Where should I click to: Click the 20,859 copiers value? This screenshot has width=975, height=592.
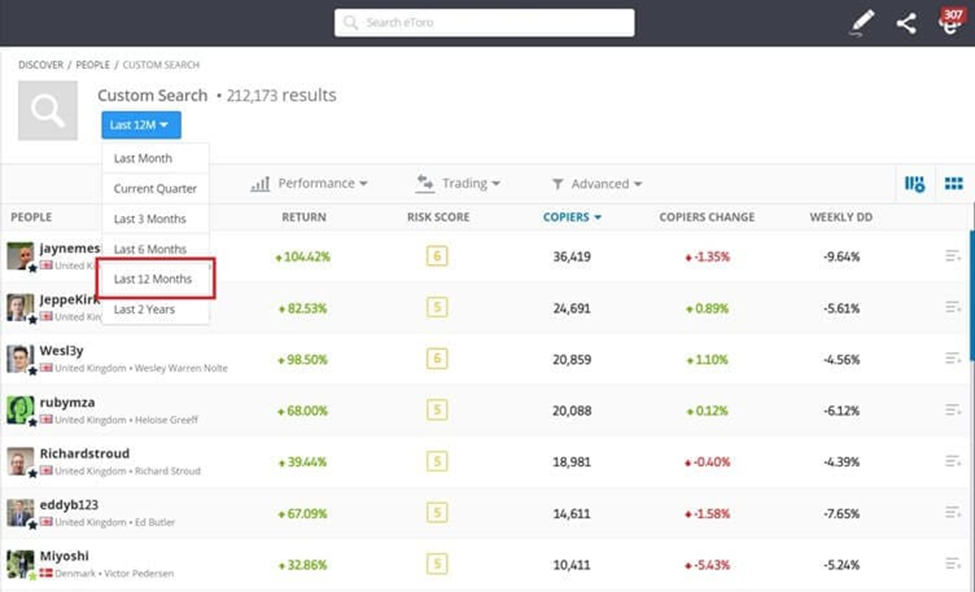point(572,359)
